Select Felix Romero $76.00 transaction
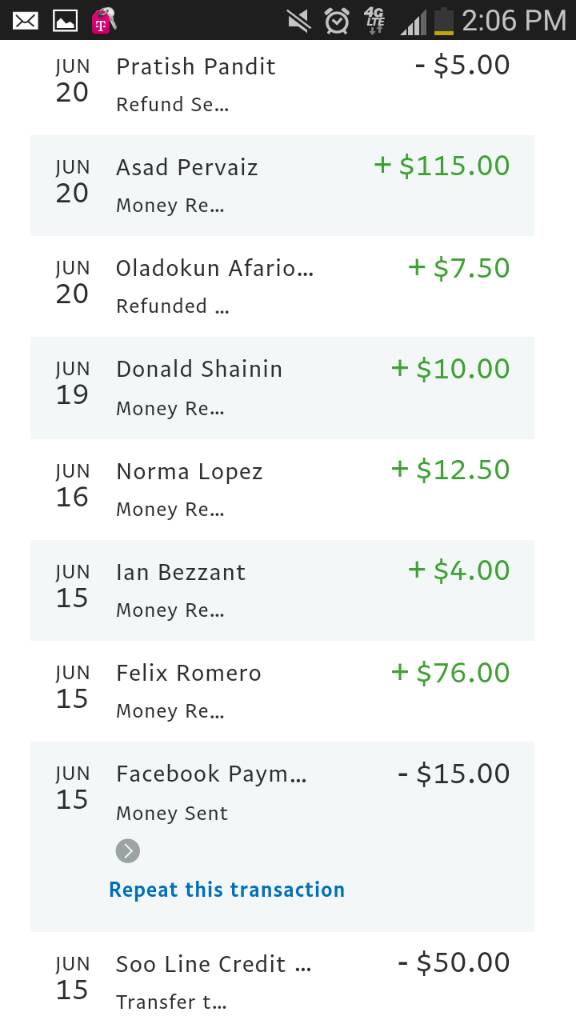The height and width of the screenshot is (1024, 576). pos(282,691)
